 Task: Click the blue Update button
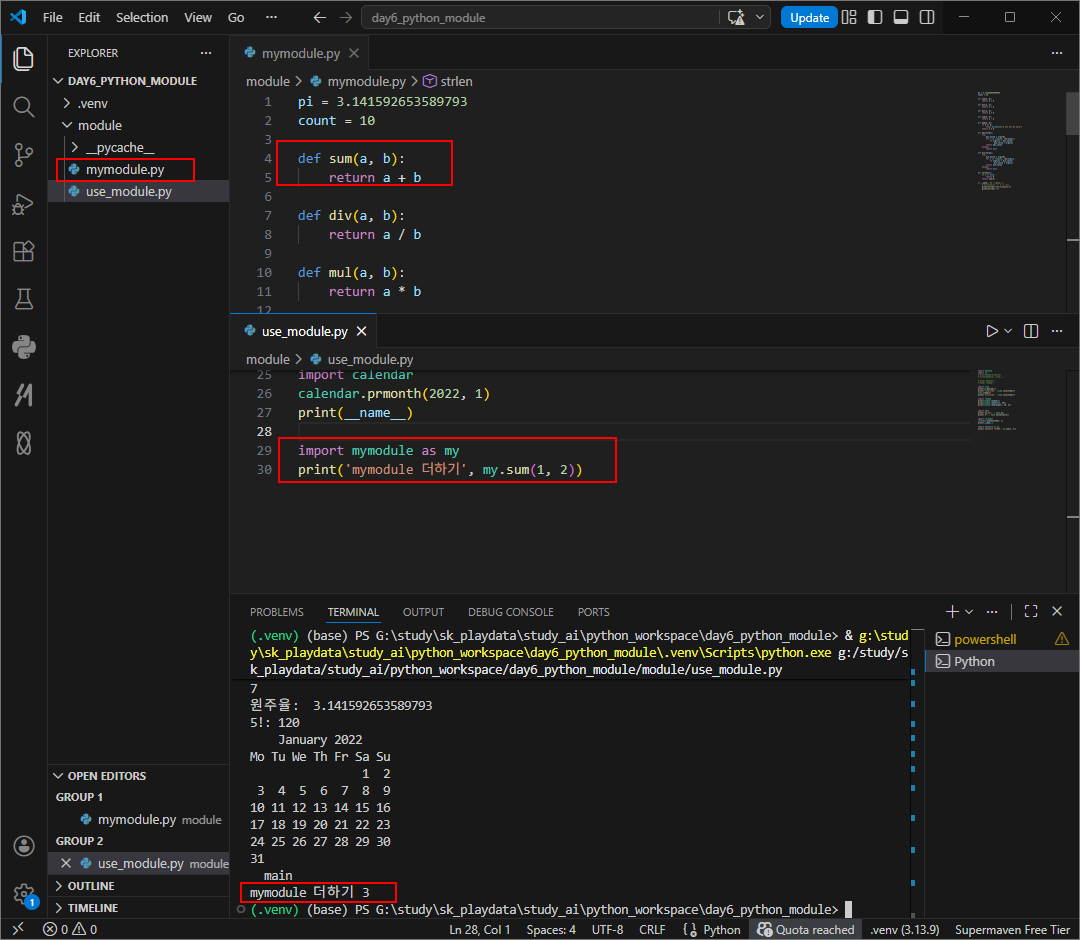point(809,17)
